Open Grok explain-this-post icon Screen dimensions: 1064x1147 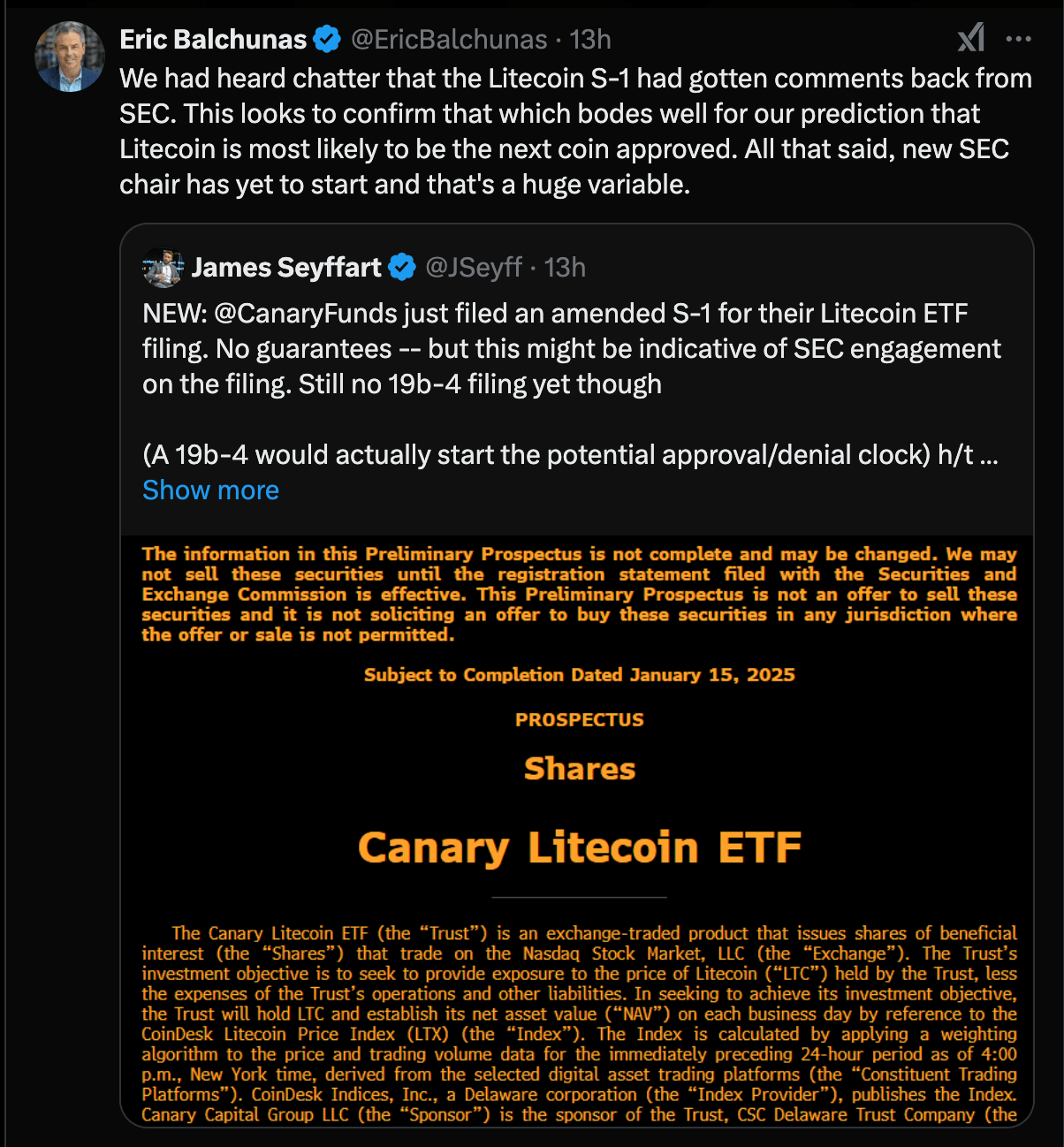(x=971, y=38)
